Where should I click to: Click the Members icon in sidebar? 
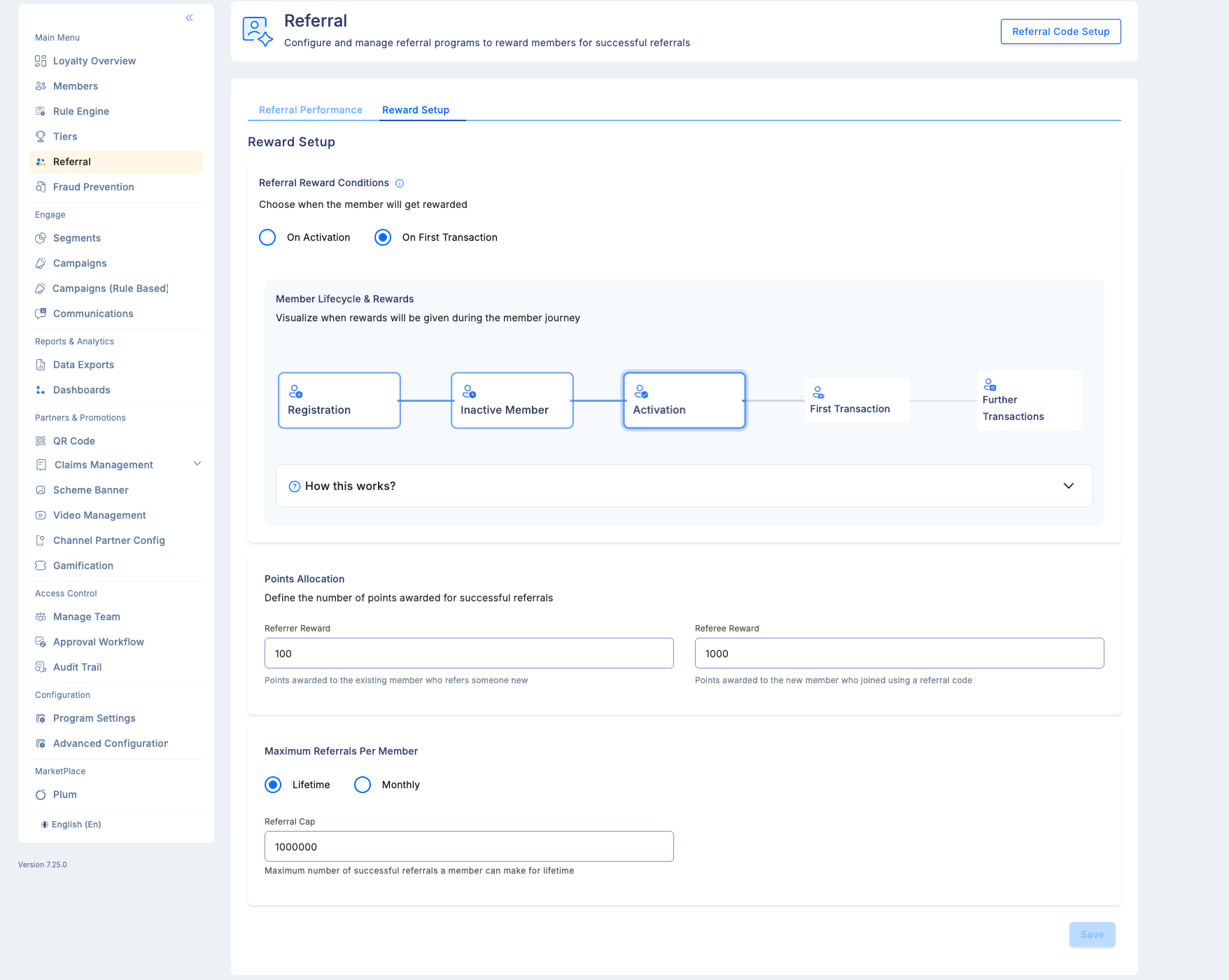41,86
